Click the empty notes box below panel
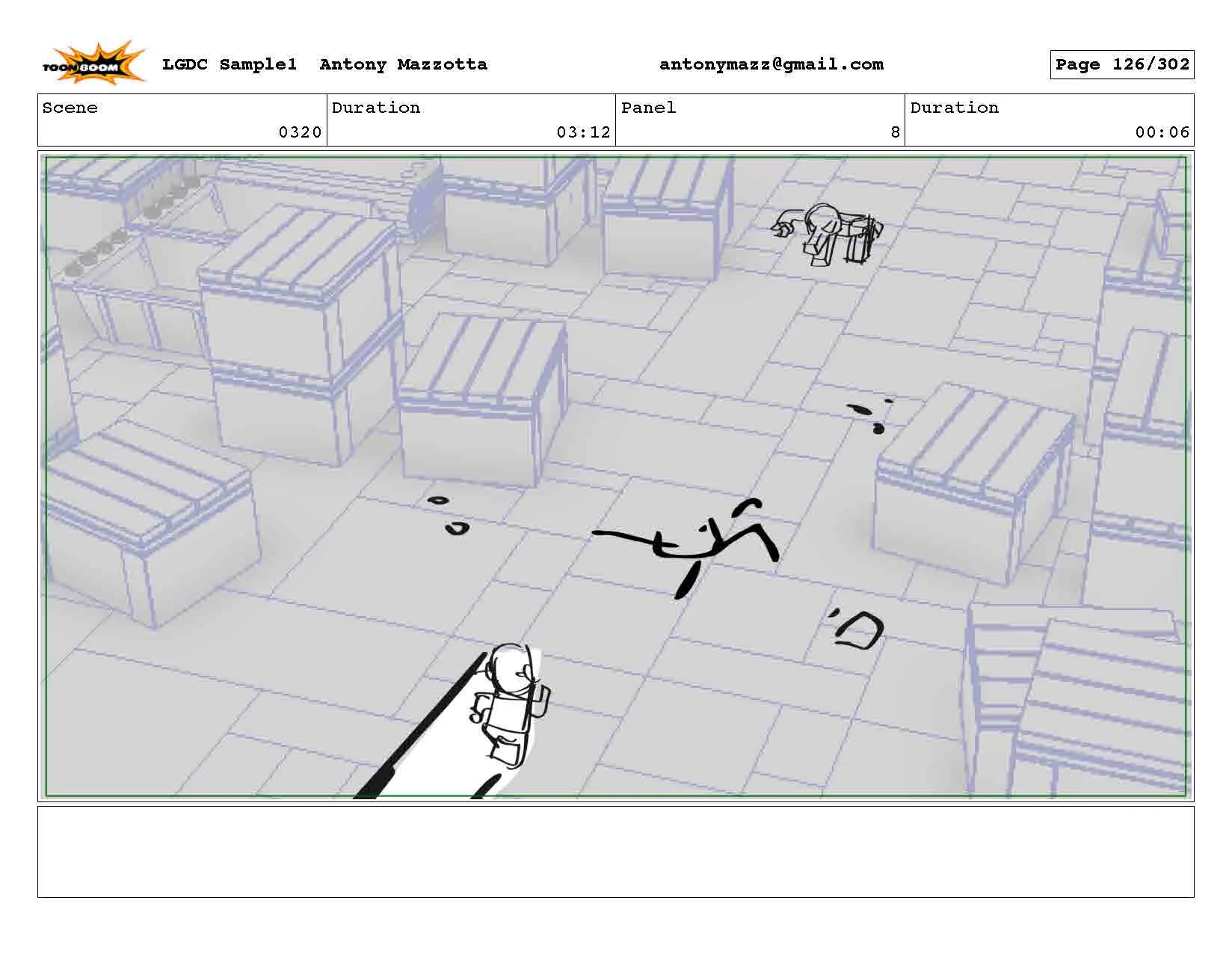 (x=616, y=852)
